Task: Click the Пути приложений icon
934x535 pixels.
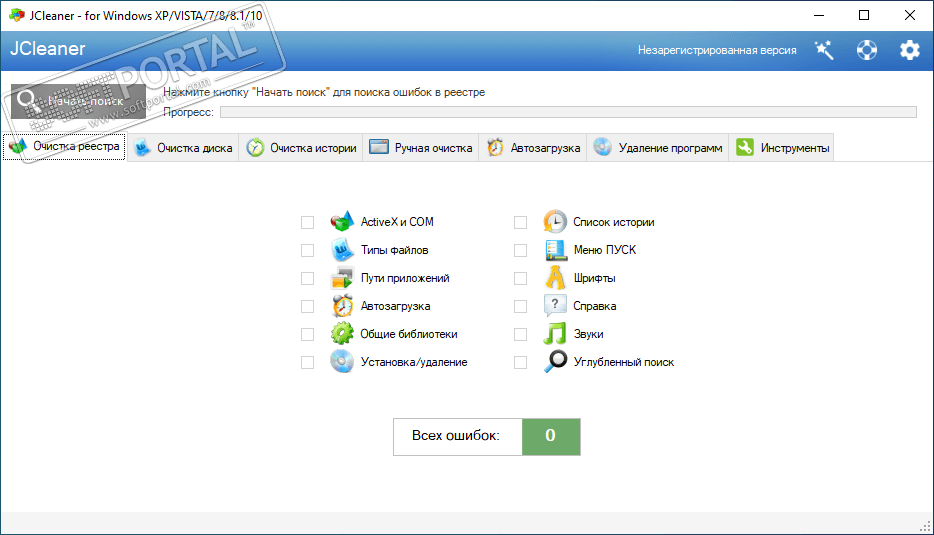Action: point(342,278)
